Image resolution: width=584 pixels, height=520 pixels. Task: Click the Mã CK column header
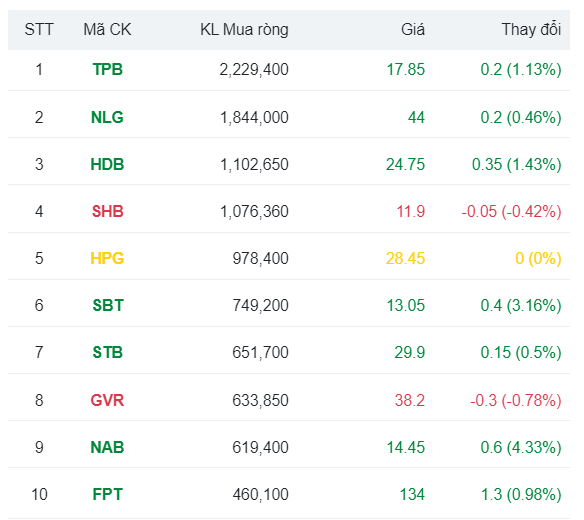point(107,29)
